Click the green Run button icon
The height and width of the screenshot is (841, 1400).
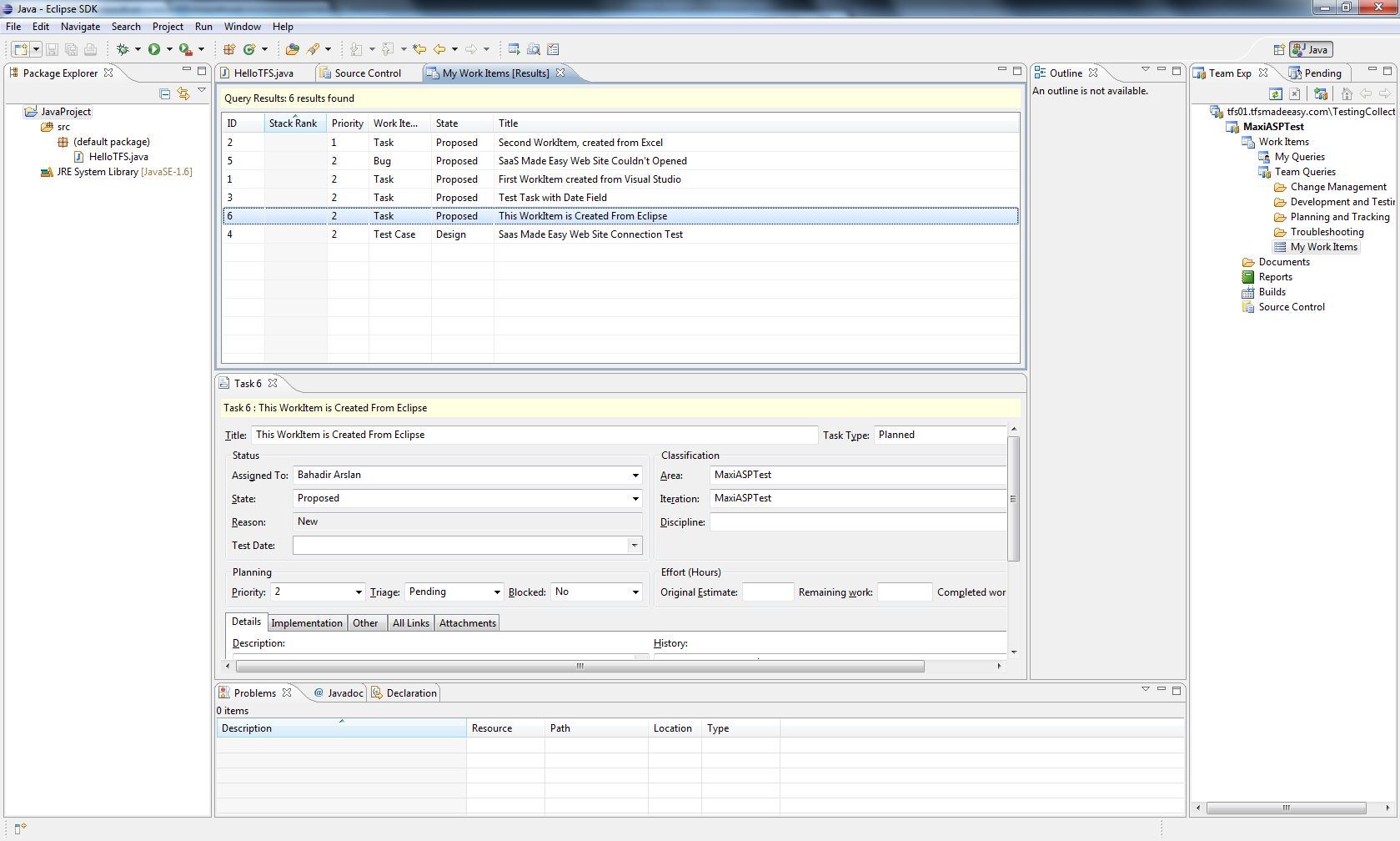[x=154, y=49]
